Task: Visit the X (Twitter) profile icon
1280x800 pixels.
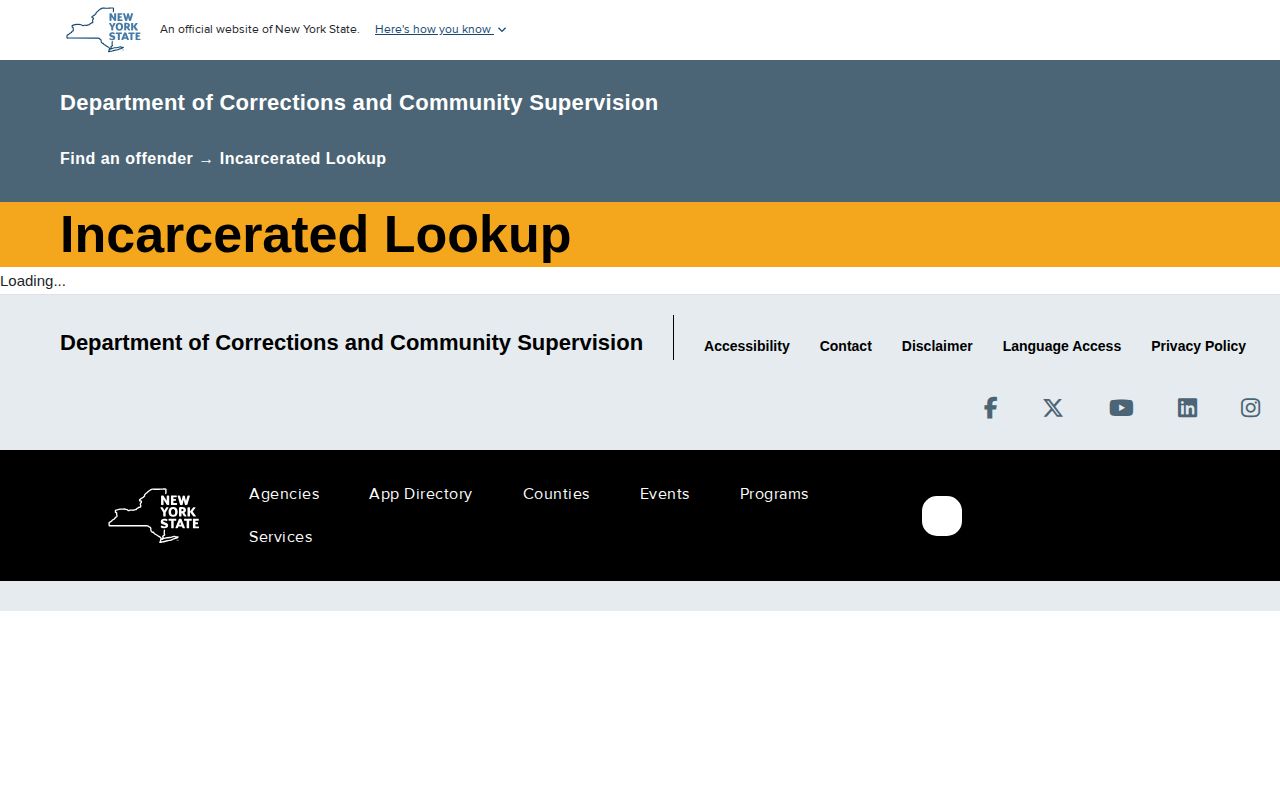Action: (1053, 408)
